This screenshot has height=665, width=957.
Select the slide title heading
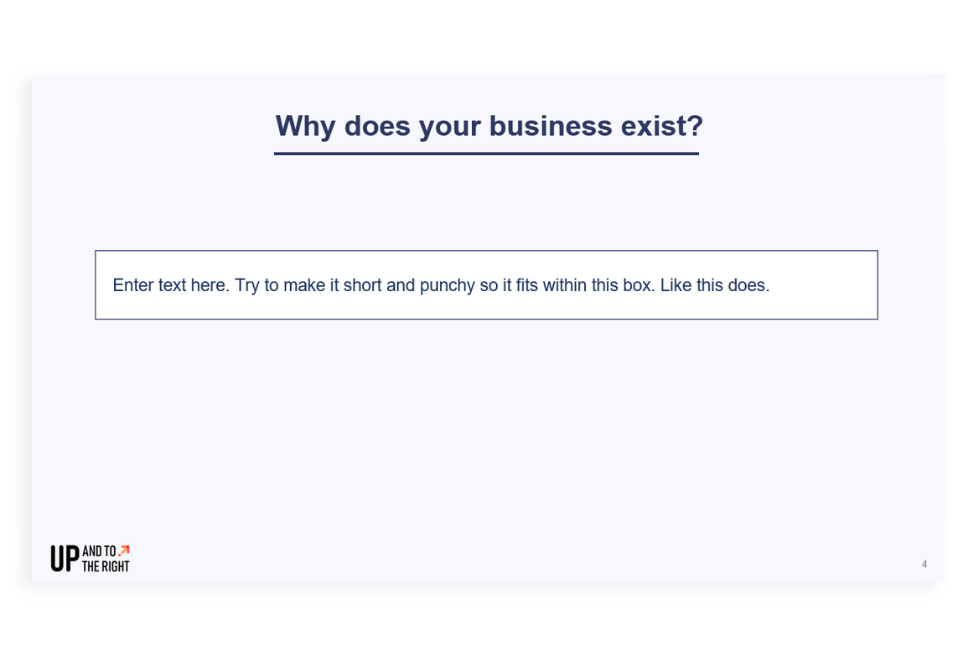pyautogui.click(x=489, y=126)
